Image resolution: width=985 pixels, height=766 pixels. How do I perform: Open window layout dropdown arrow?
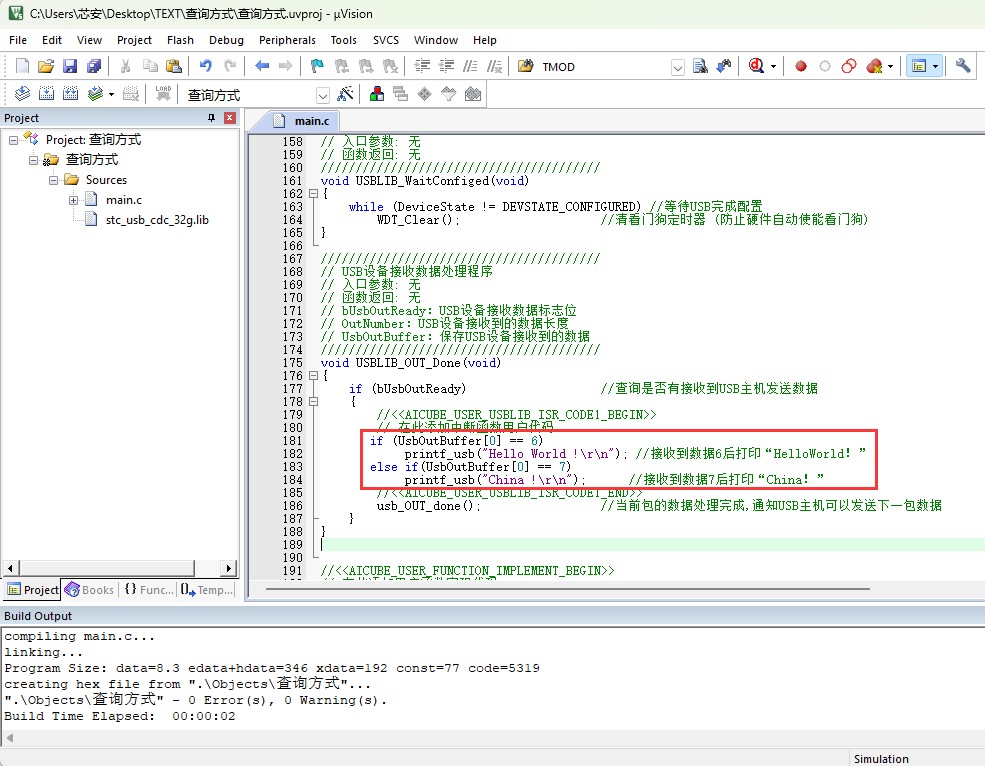[x=935, y=66]
